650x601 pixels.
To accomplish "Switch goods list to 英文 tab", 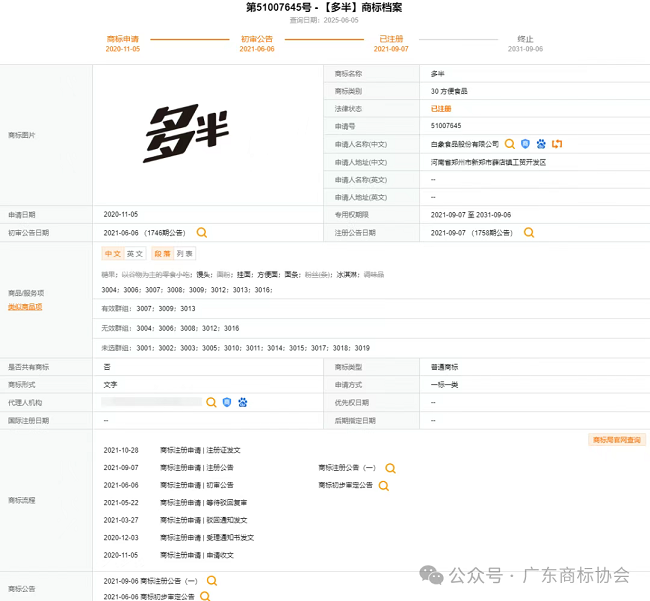I will [135, 254].
